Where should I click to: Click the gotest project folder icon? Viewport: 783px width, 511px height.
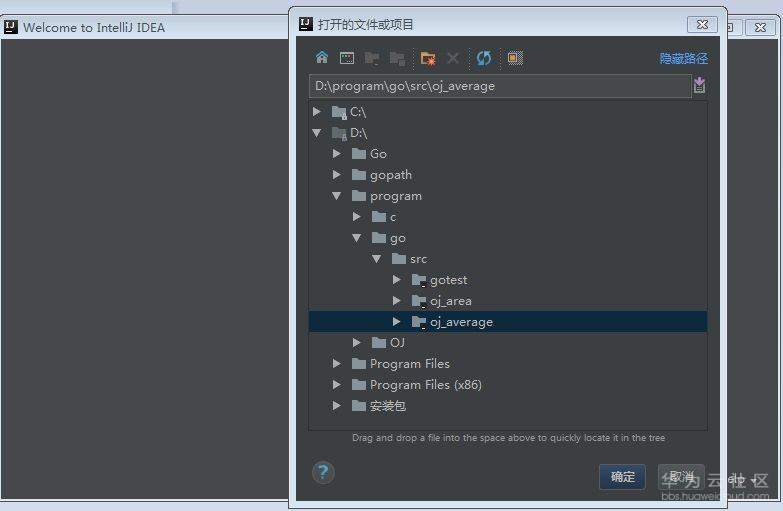[x=418, y=280]
